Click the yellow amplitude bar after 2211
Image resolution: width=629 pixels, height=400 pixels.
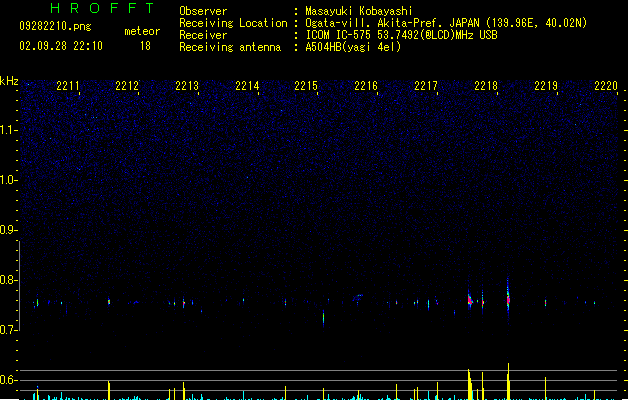click(x=109, y=390)
